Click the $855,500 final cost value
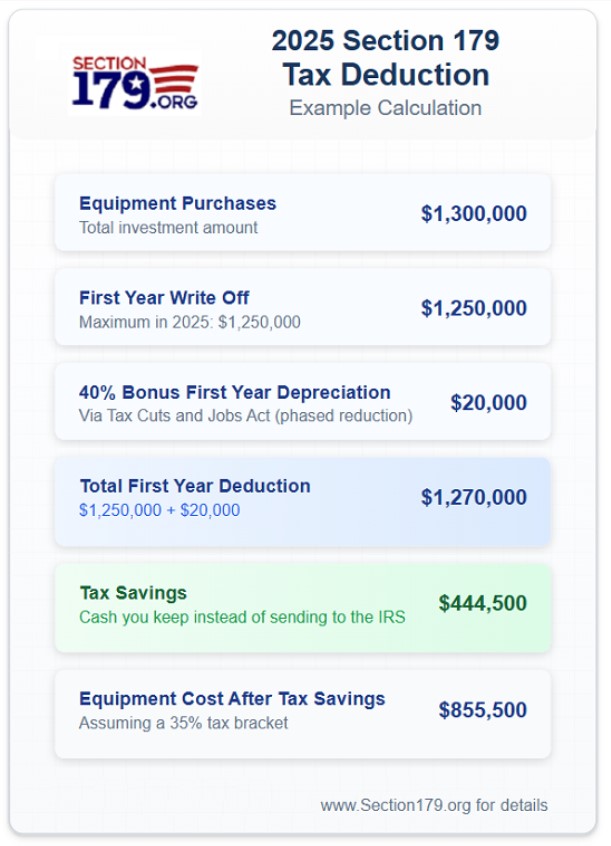The image size is (611, 846). coord(482,711)
